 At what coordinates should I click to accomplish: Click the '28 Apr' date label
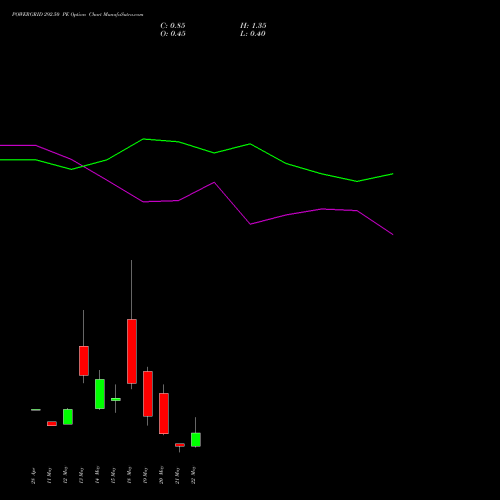(33, 476)
